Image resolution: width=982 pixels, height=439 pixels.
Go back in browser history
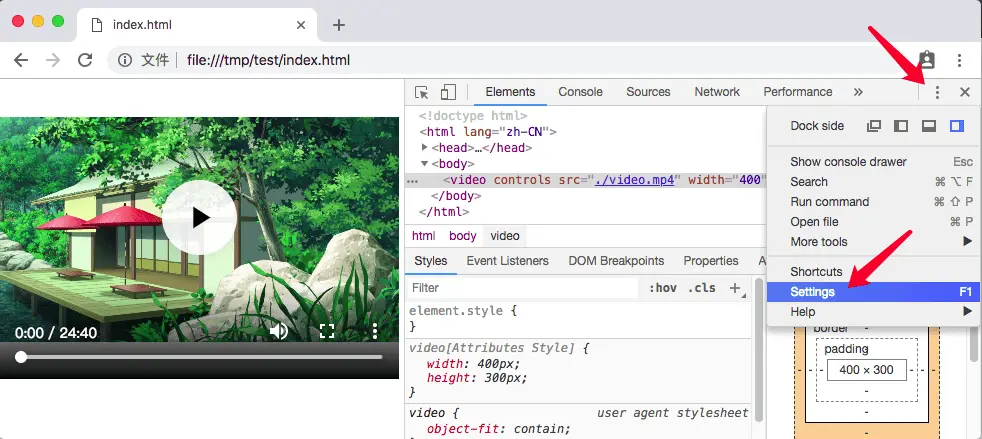[21, 60]
